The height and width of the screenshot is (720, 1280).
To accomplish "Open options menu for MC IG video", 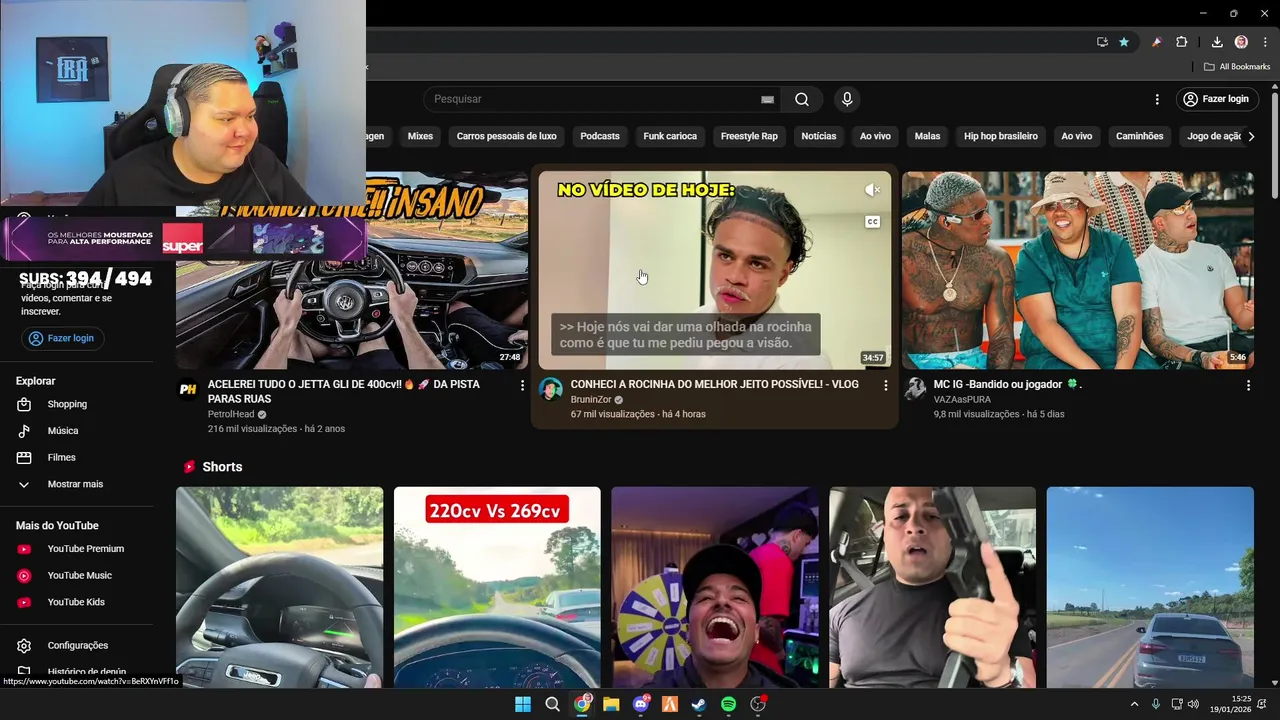I will [1248, 385].
